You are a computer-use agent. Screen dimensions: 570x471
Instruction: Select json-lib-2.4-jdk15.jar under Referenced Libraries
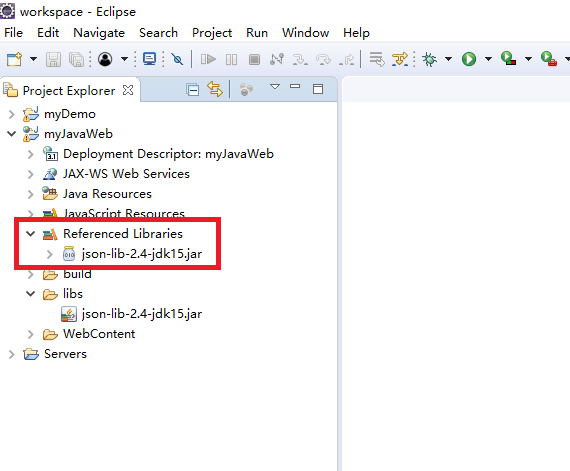142,254
